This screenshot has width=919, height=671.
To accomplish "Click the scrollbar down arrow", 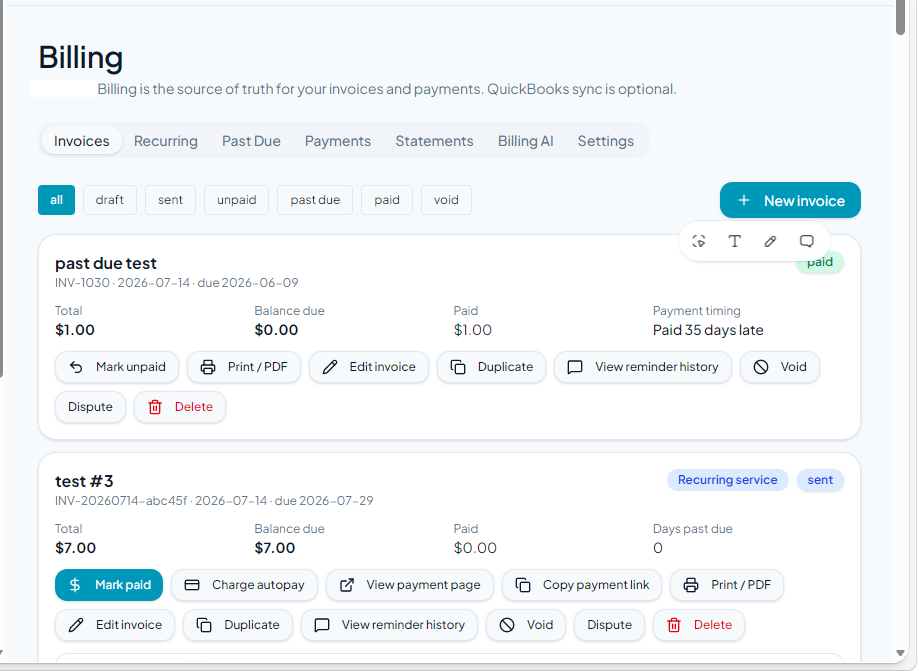I will (900, 653).
